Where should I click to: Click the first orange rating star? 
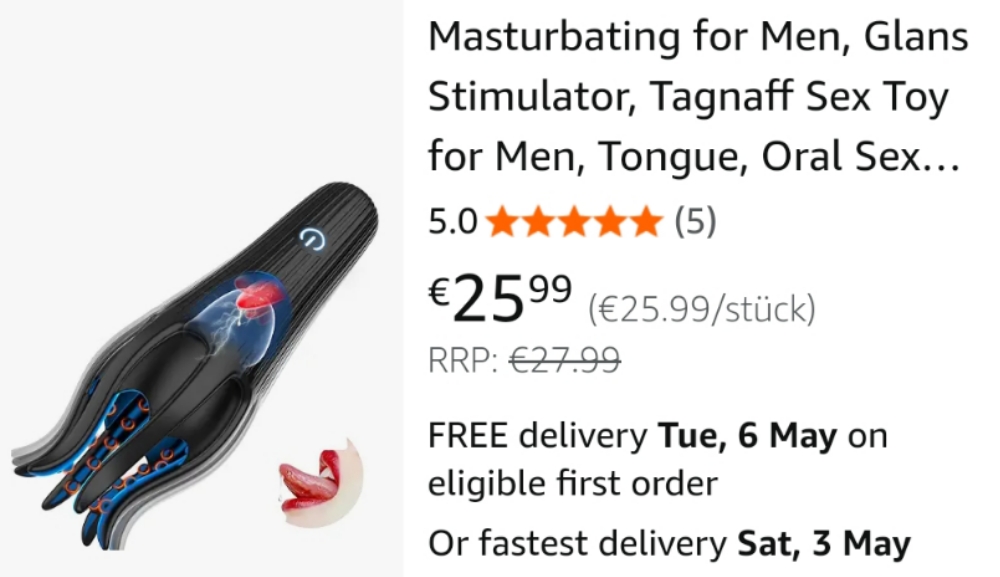[x=502, y=221]
